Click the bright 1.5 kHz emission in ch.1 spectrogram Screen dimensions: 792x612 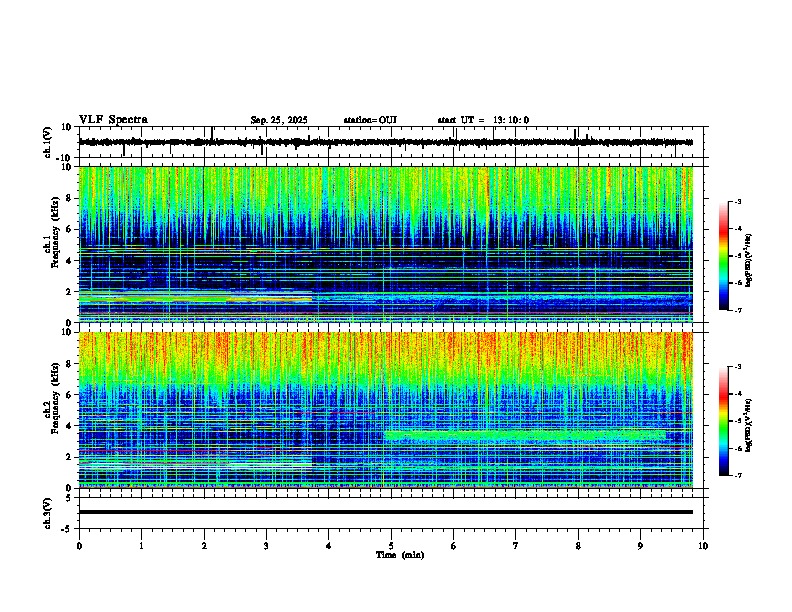196,299
